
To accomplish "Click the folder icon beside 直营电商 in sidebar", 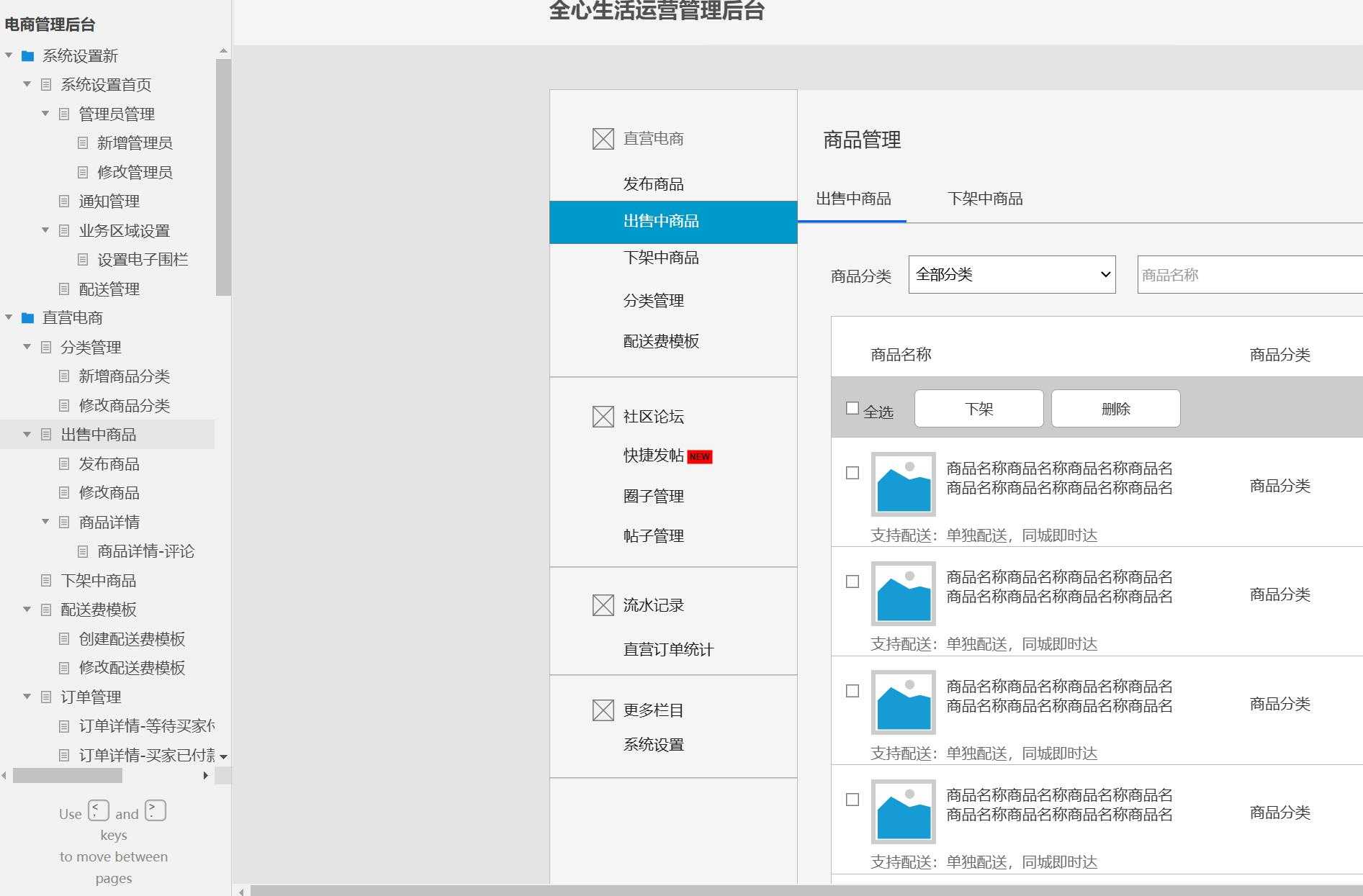I will 27,317.
